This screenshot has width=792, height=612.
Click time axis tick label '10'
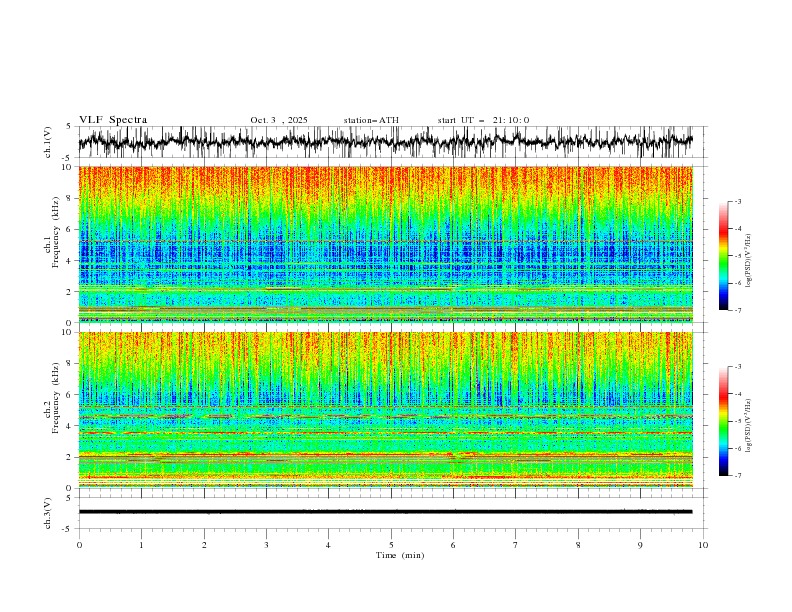tap(703, 545)
